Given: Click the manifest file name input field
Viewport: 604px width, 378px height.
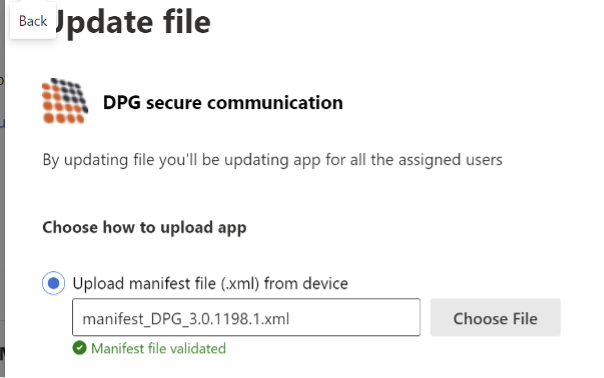Looking at the screenshot, I should pos(246,317).
